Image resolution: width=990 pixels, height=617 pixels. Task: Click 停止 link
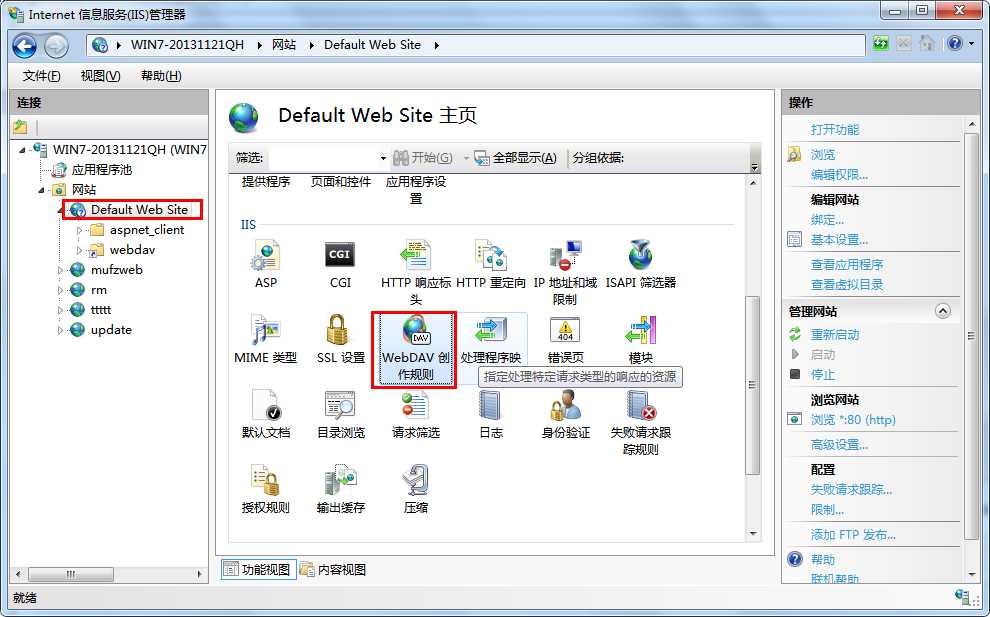pyautogui.click(x=823, y=374)
